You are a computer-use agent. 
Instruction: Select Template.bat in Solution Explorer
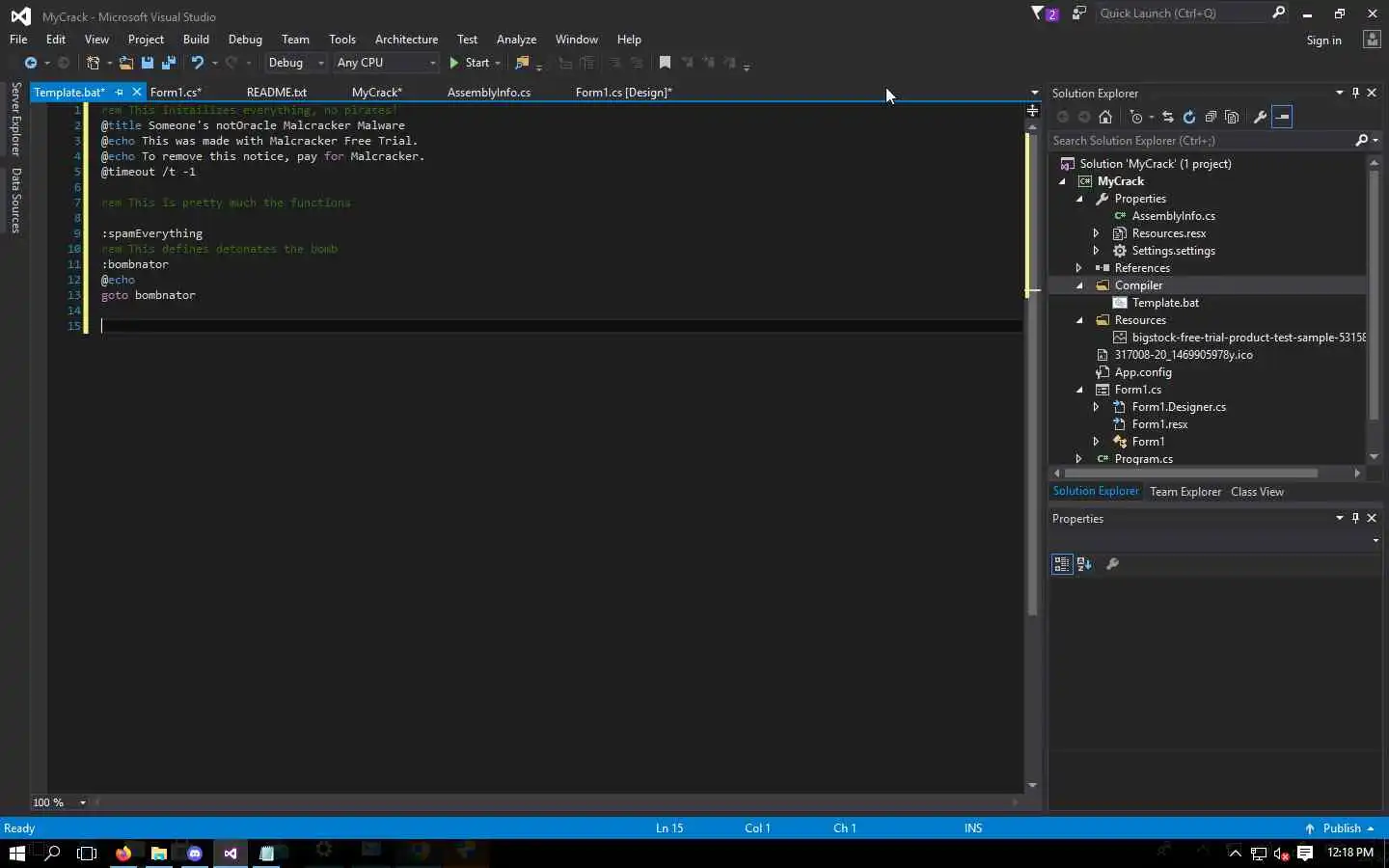point(1165,303)
